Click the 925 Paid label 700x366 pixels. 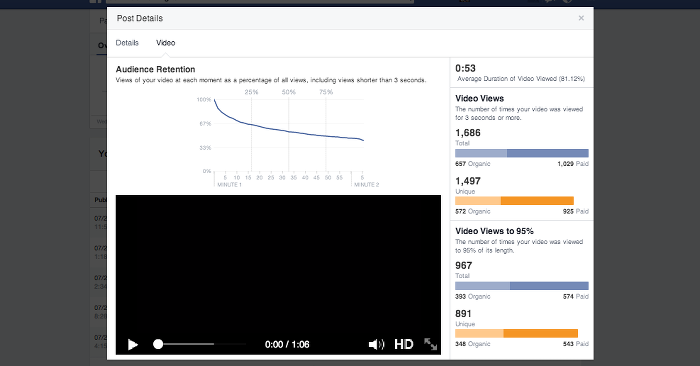click(x=575, y=212)
